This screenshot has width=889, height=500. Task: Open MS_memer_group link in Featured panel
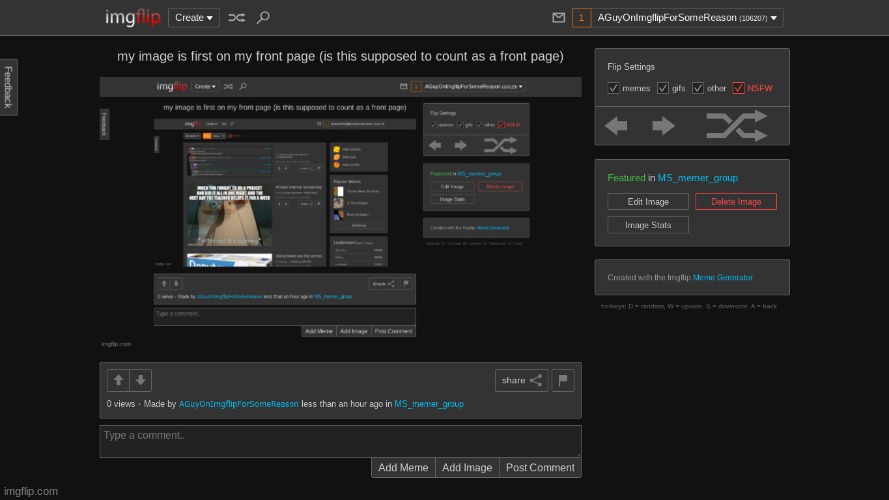pos(697,178)
